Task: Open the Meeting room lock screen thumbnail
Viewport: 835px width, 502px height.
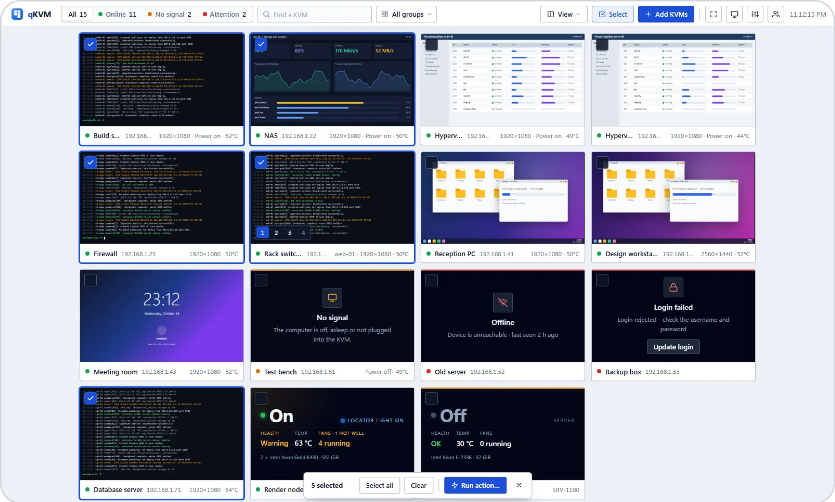Action: tap(161, 316)
